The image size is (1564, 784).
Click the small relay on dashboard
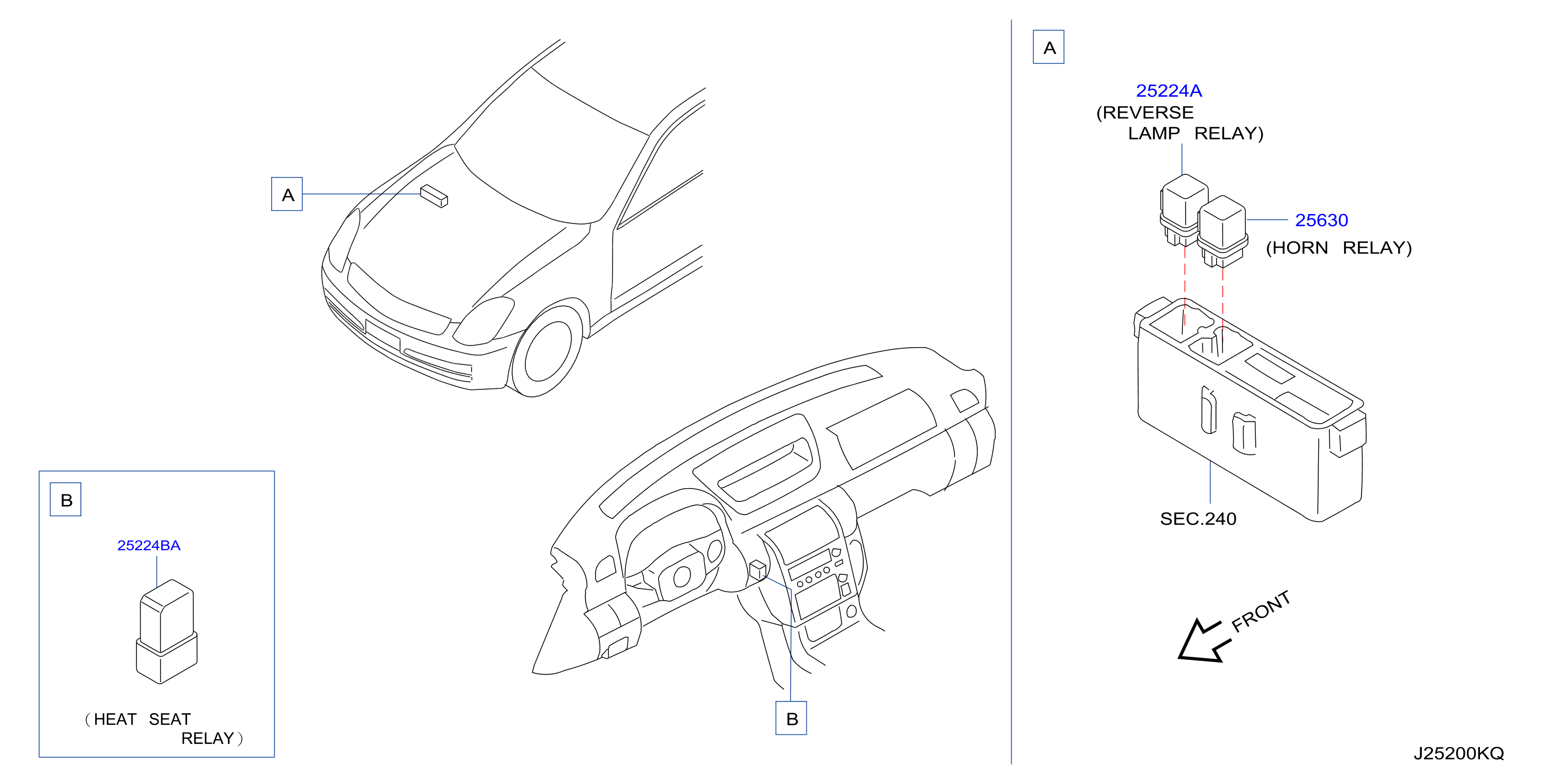click(758, 570)
